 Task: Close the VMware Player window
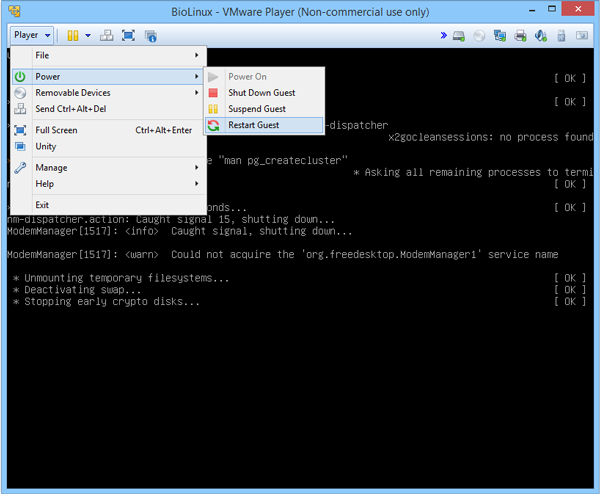click(x=578, y=9)
